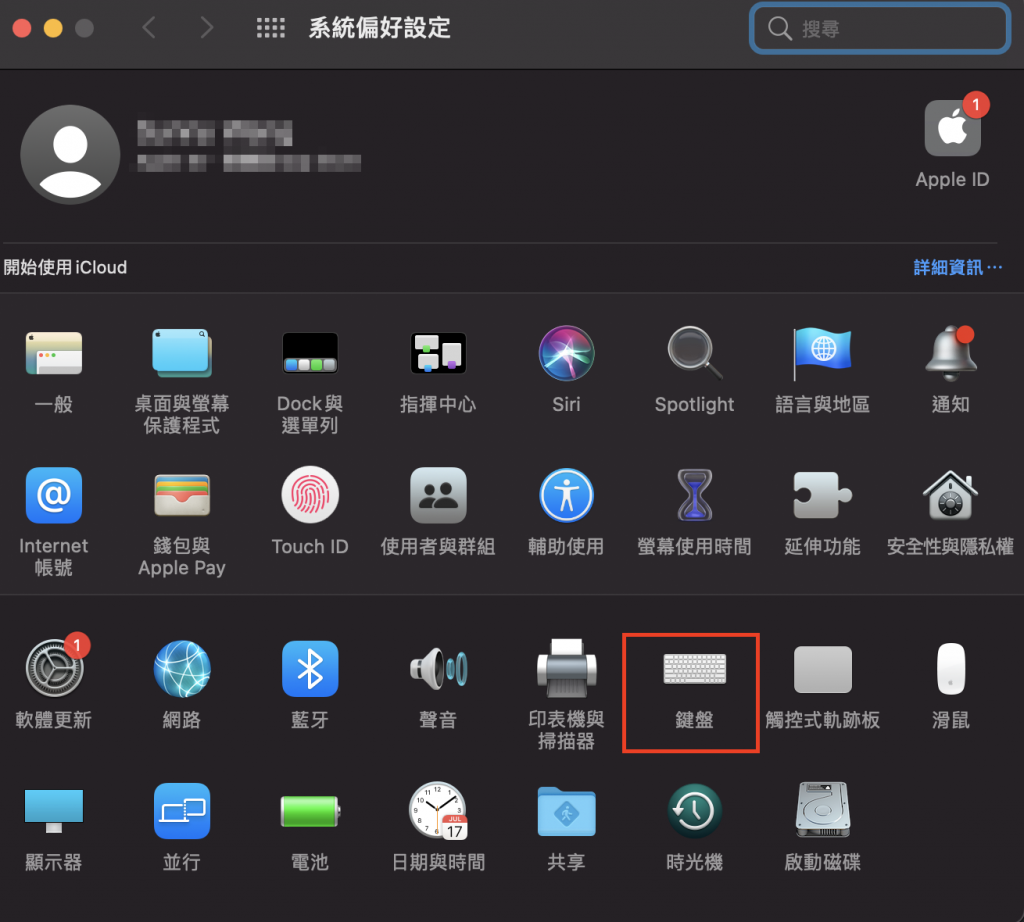1024x922 pixels.
Task: Open 啟動磁碟 (Startup Disk) preferences
Action: [x=822, y=810]
